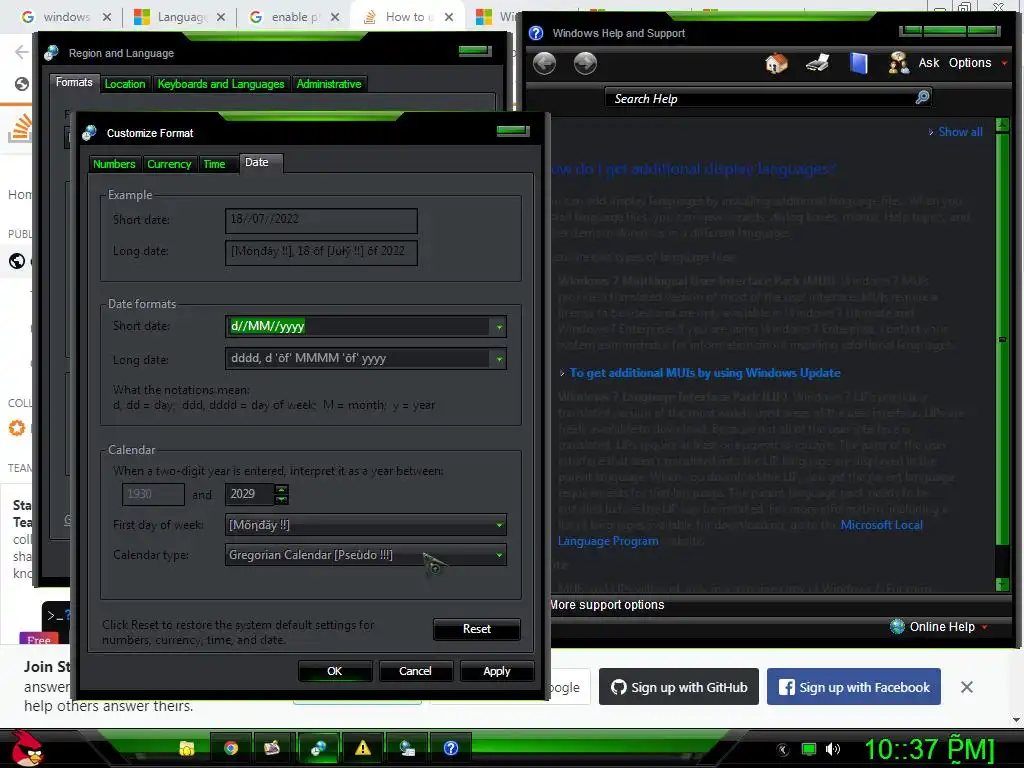
Task: Open Region and Language taskbar item
Action: [x=318, y=748]
